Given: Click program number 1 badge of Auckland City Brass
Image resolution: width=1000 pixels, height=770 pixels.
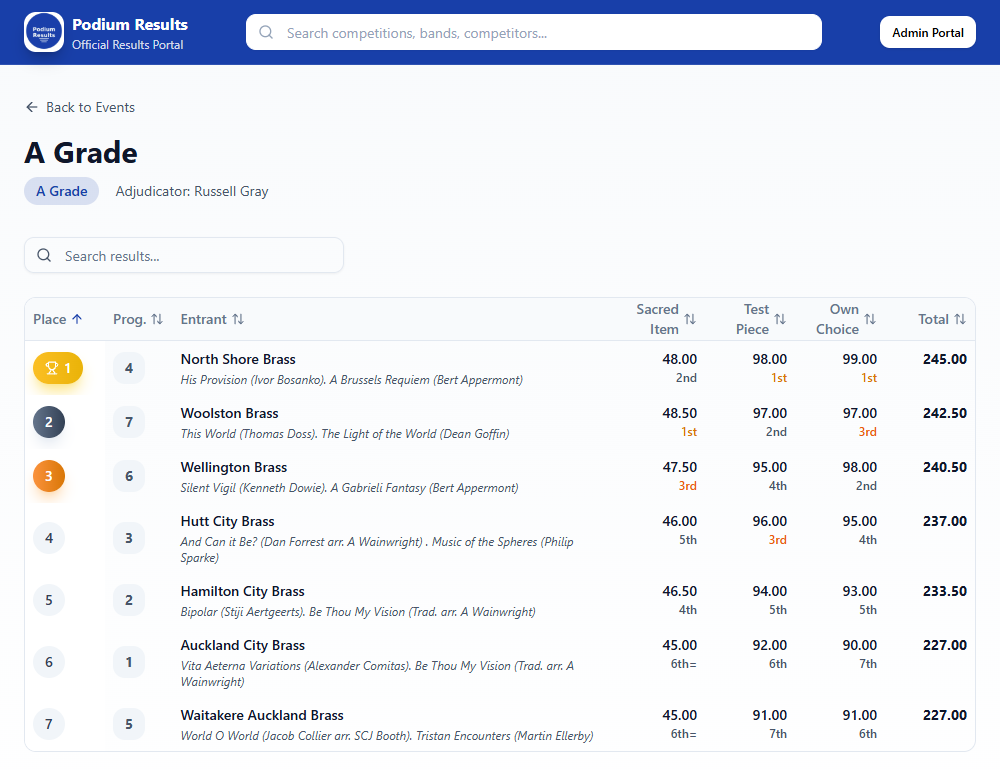Looking at the screenshot, I should click(129, 662).
